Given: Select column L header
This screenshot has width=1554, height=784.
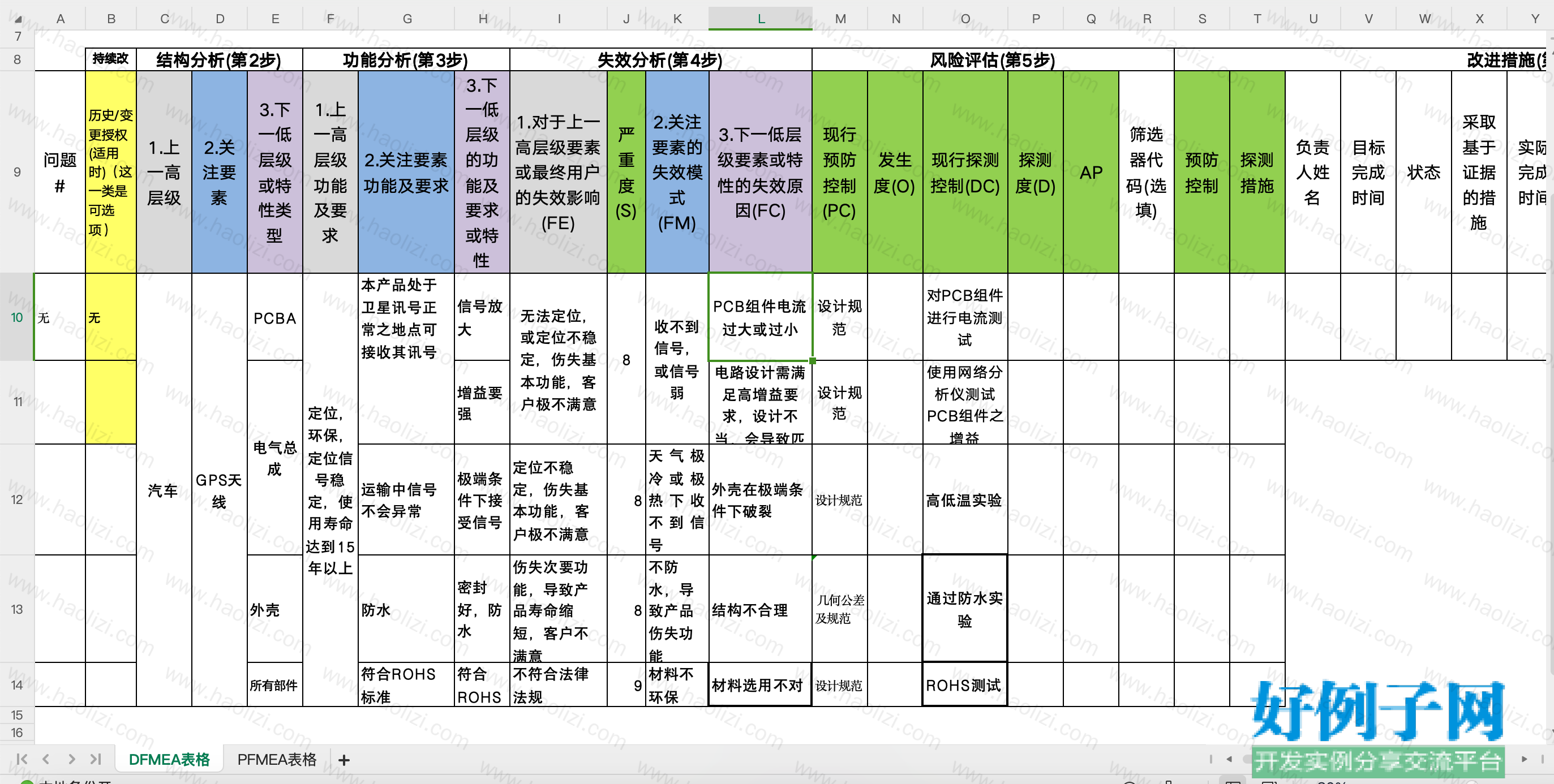Looking at the screenshot, I should coord(761,19).
